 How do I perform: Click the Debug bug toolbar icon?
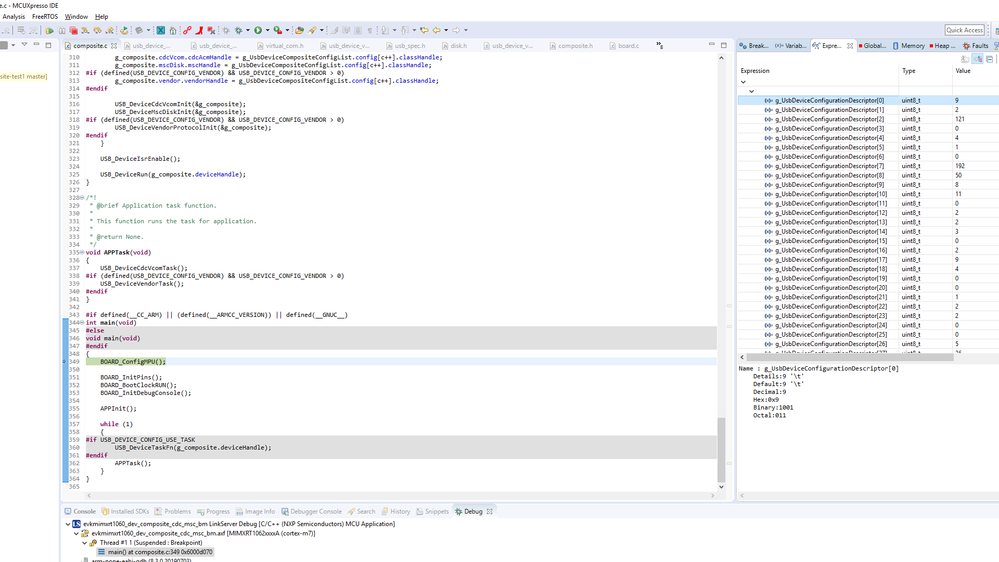click(x=239, y=31)
